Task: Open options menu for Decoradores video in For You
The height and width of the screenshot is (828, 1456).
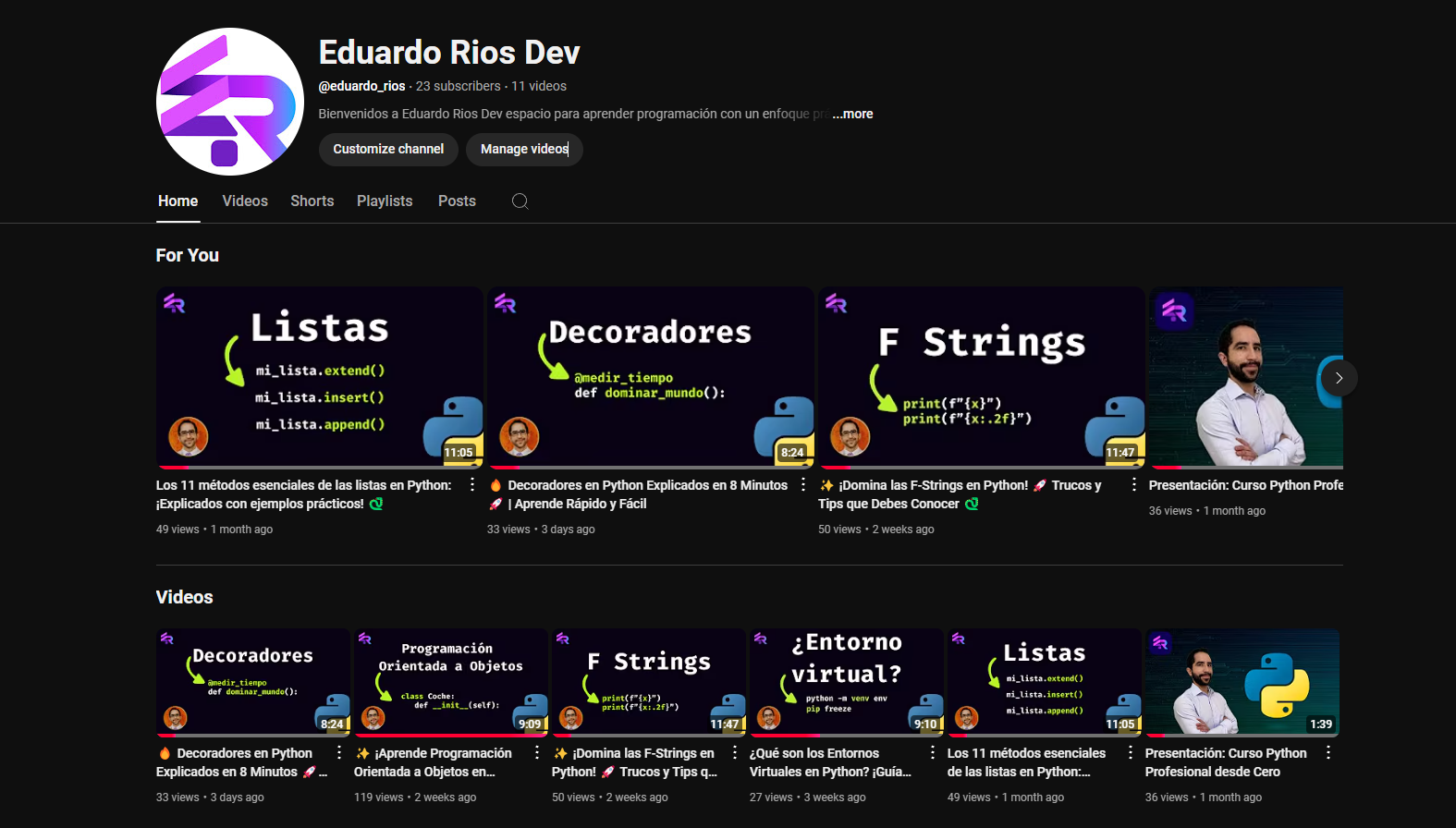Action: [x=803, y=485]
